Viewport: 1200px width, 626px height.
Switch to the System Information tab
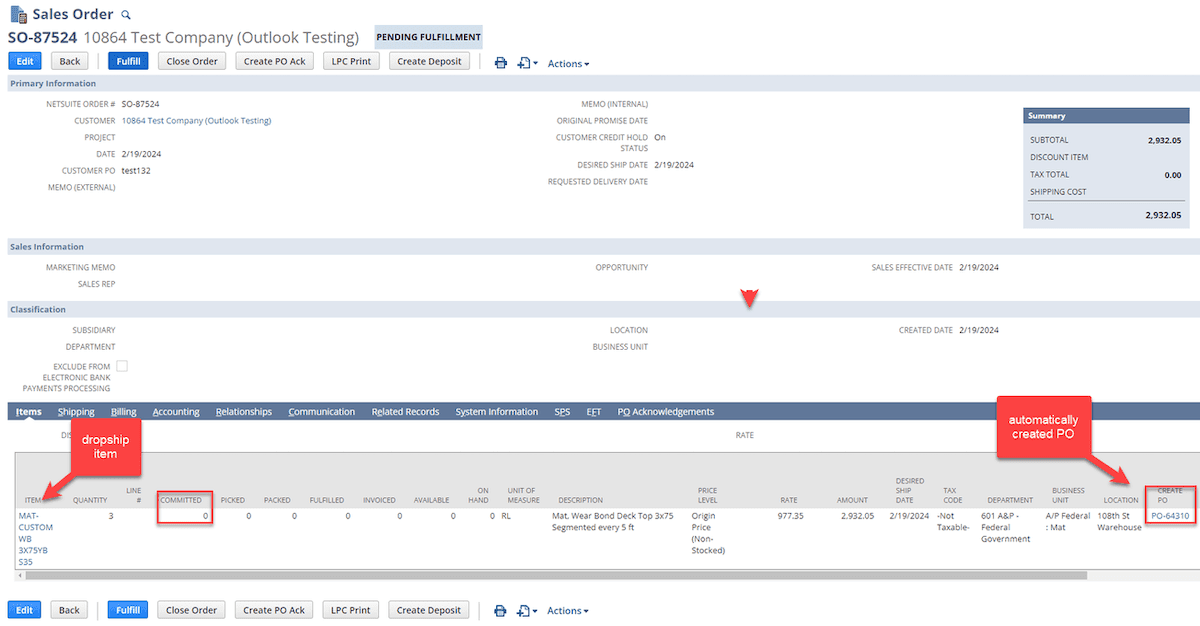497,412
